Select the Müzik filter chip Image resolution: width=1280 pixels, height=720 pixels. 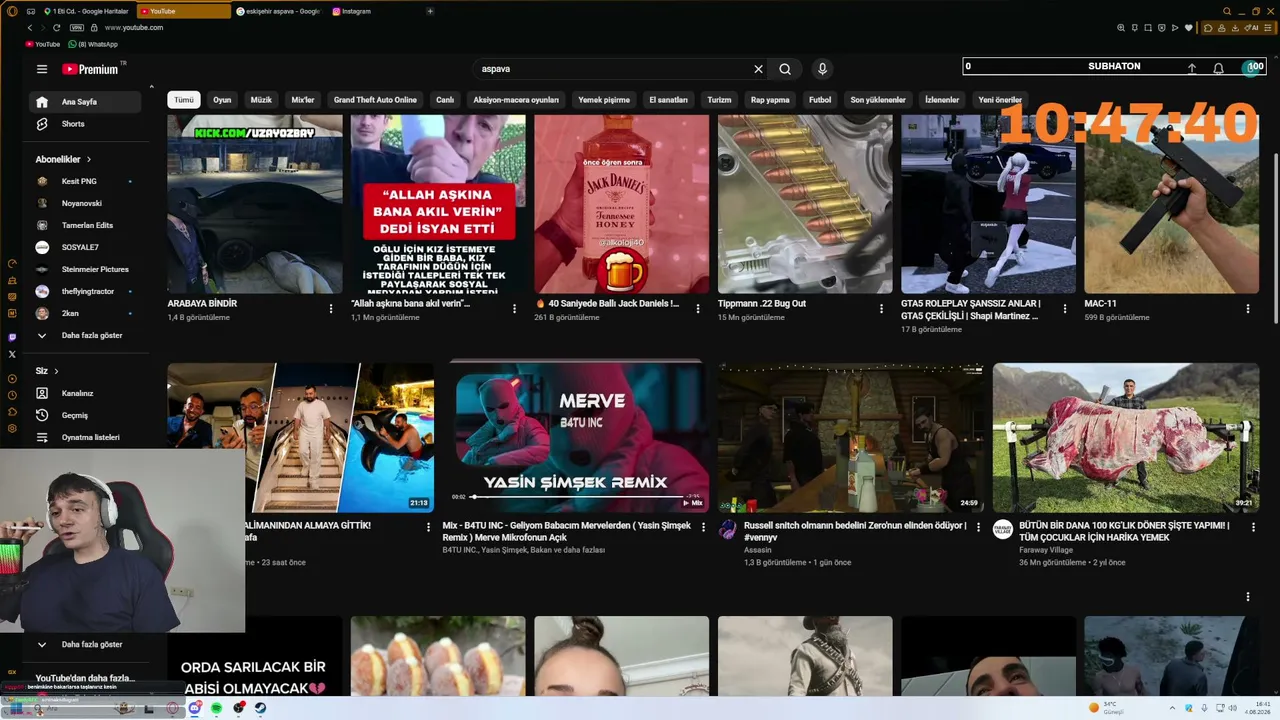click(261, 100)
